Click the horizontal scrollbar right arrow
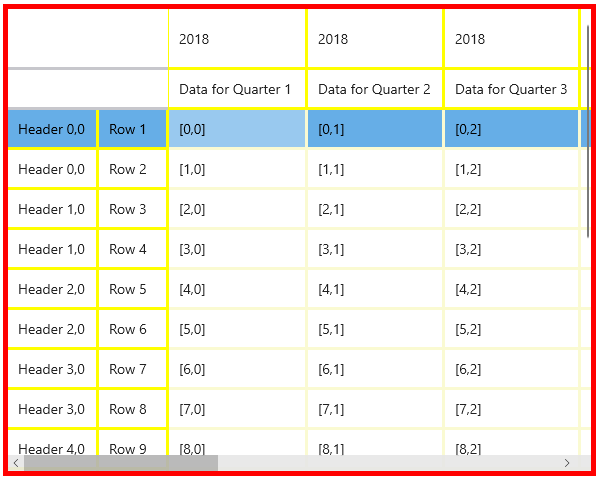Image resolution: width=600 pixels, height=481 pixels. tap(567, 463)
